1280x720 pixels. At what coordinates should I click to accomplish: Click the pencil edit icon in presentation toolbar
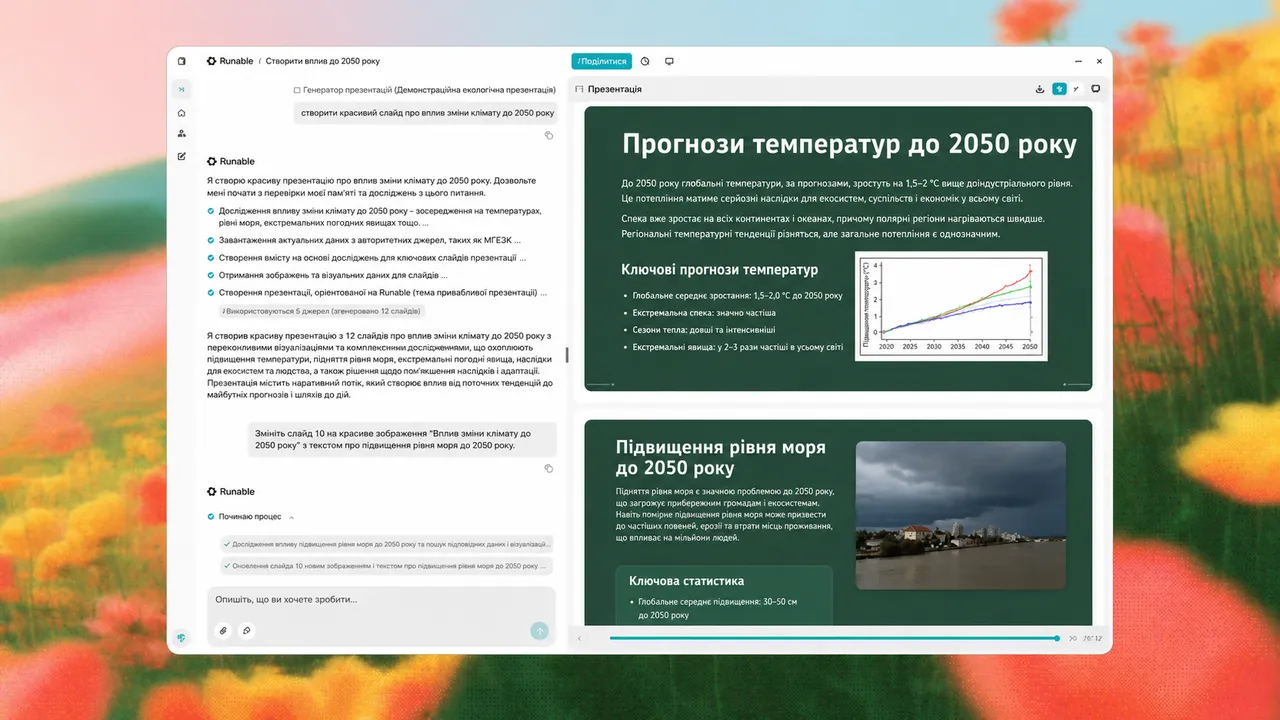[x=1077, y=89]
